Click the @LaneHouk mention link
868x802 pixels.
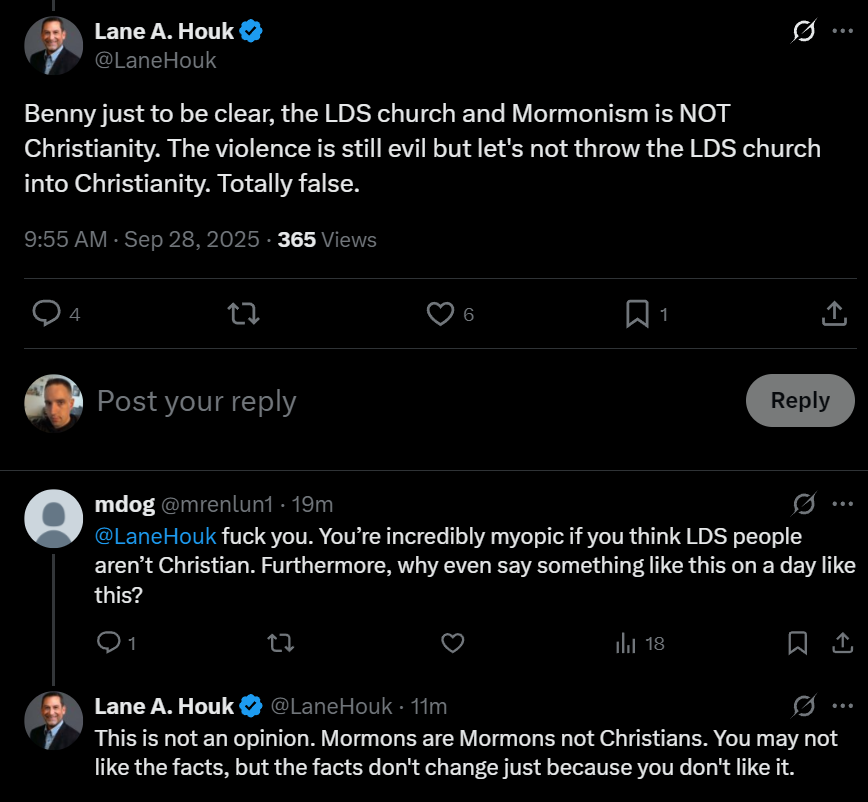pyautogui.click(x=155, y=536)
